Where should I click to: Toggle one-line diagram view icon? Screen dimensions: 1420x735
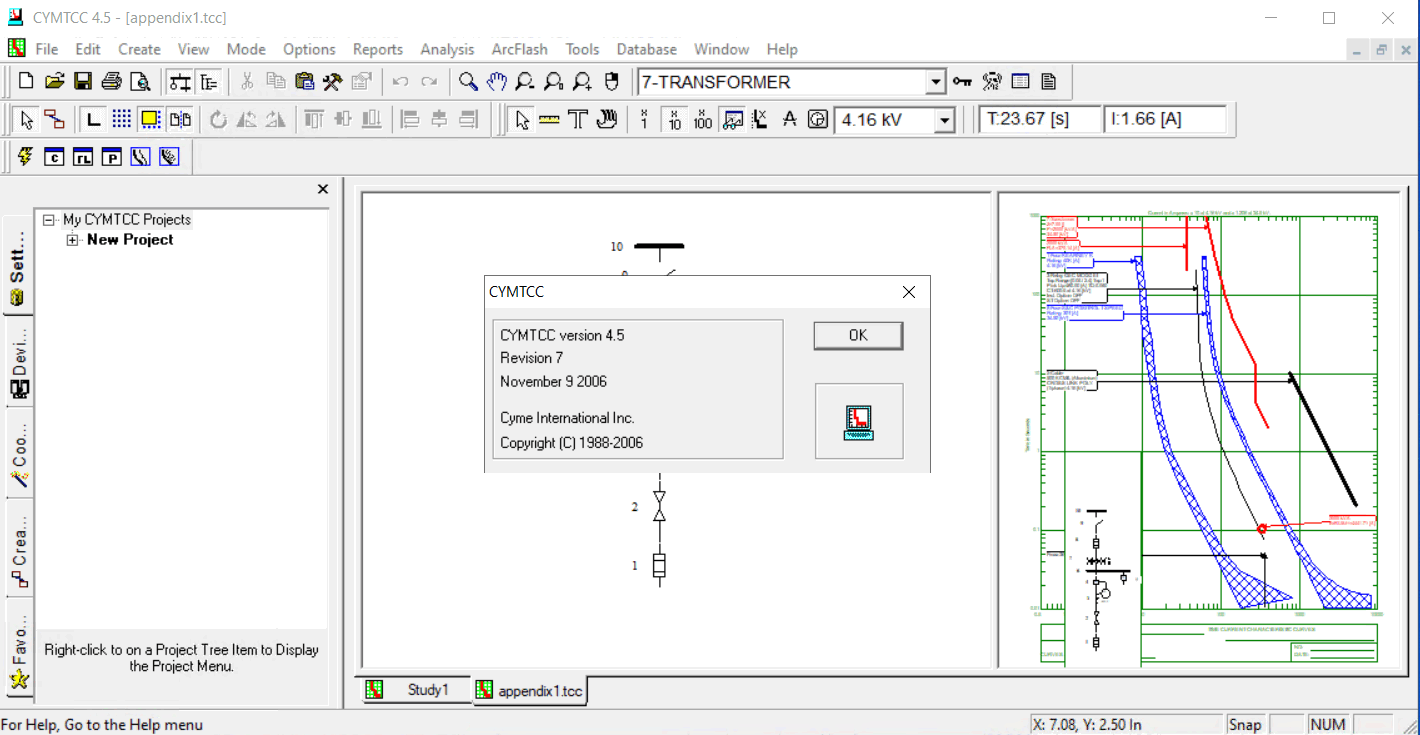(x=180, y=82)
